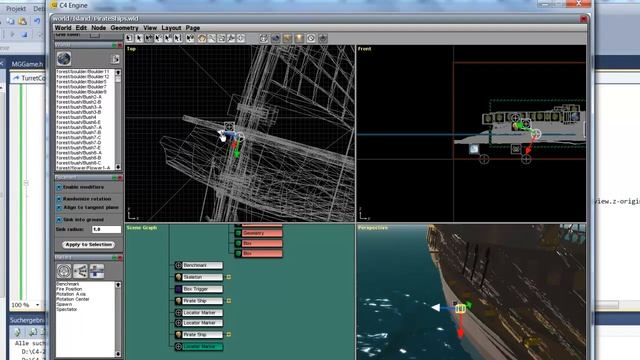Click the last gray icon in the editor toolbar
Screen dimensions: 640x360
click(x=323, y=38)
